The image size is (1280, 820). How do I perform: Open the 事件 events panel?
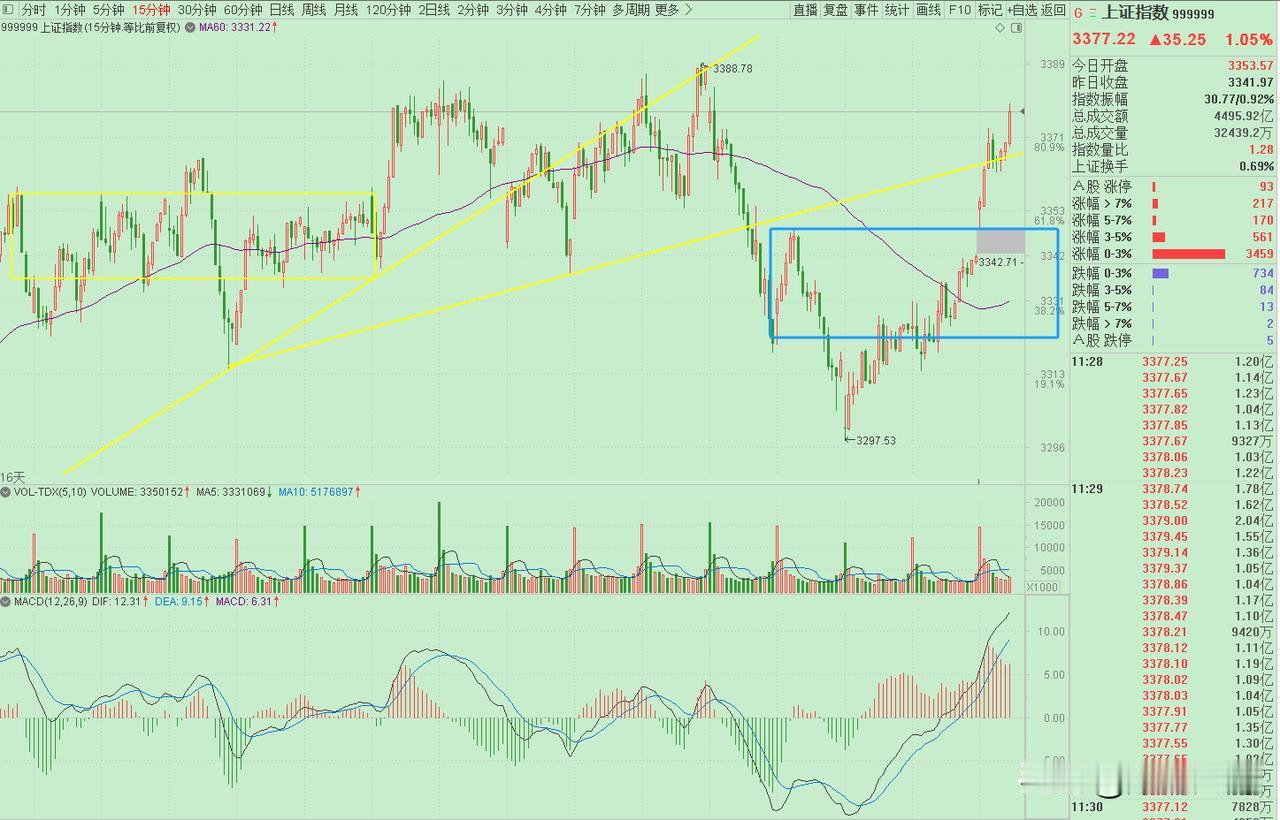(x=867, y=10)
